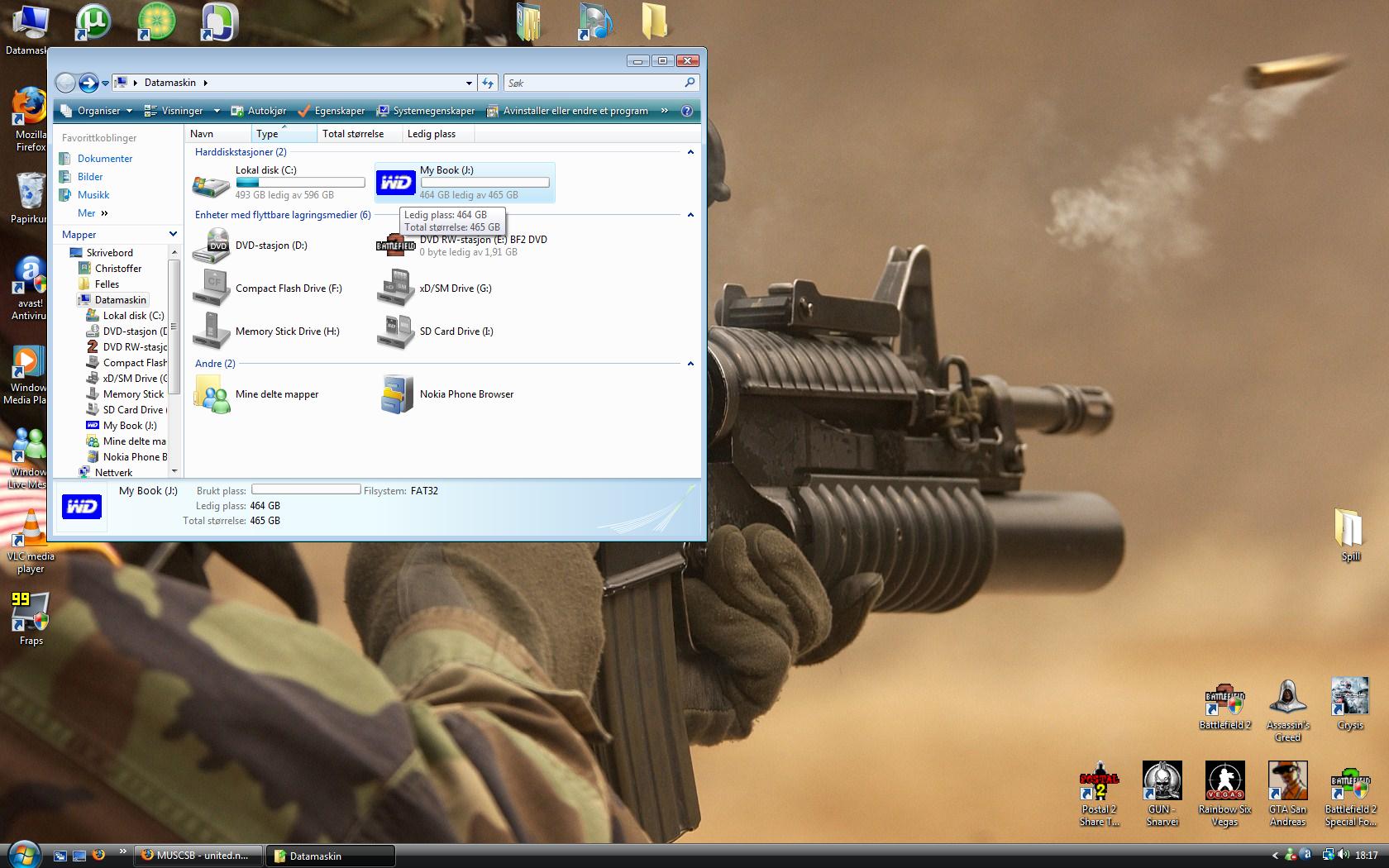Select Skrivebord in folder tree
The height and width of the screenshot is (868, 1389).
coord(109,253)
